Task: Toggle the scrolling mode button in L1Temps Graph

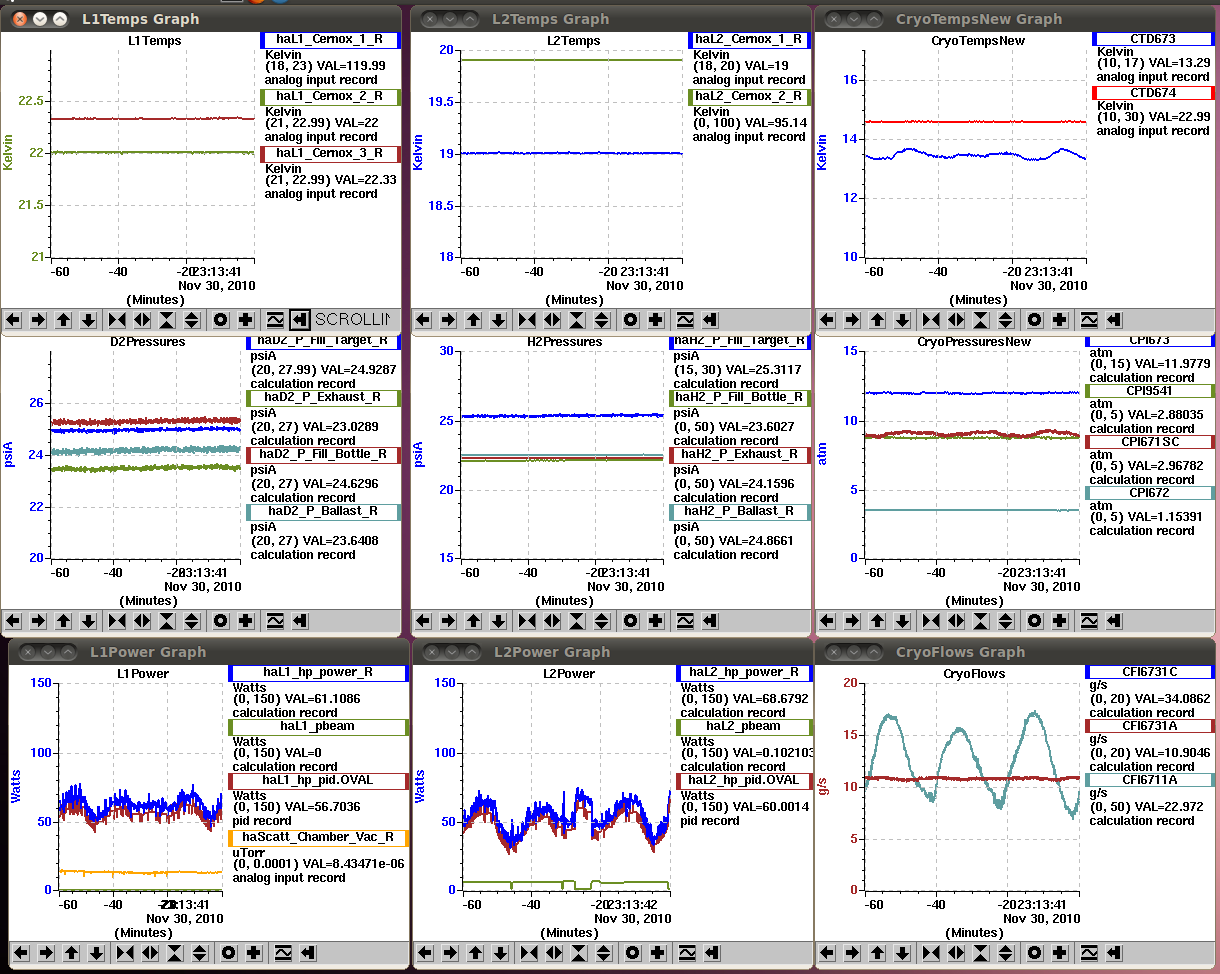Action: 299,320
